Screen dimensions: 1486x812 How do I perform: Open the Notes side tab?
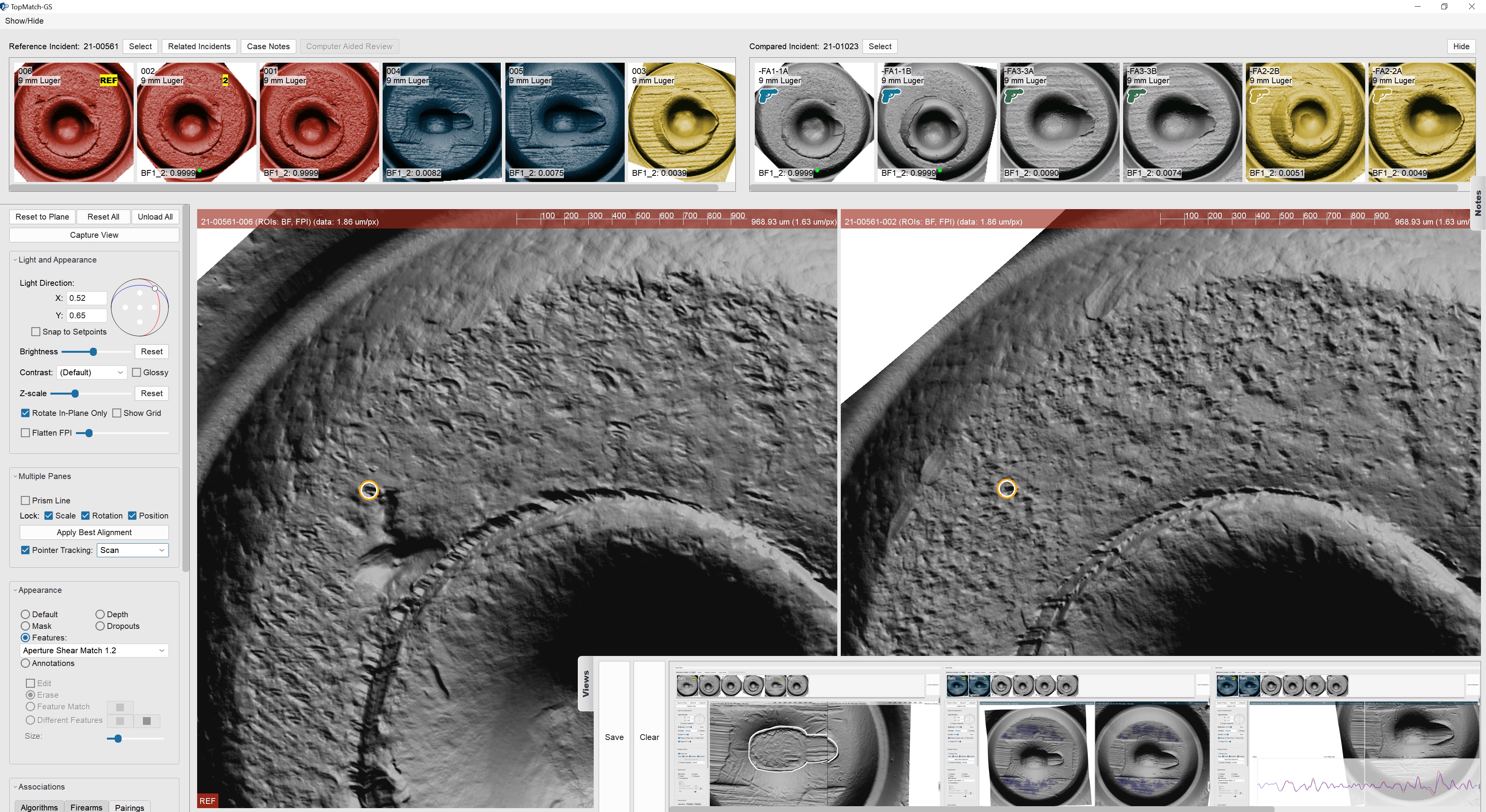pos(1479,203)
